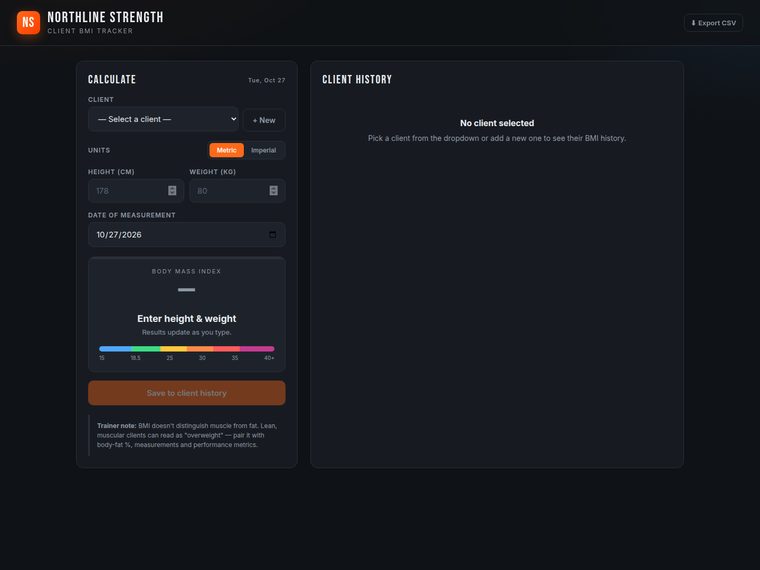Switch units to Imperial
Viewport: 760px width, 570px height.
264,150
